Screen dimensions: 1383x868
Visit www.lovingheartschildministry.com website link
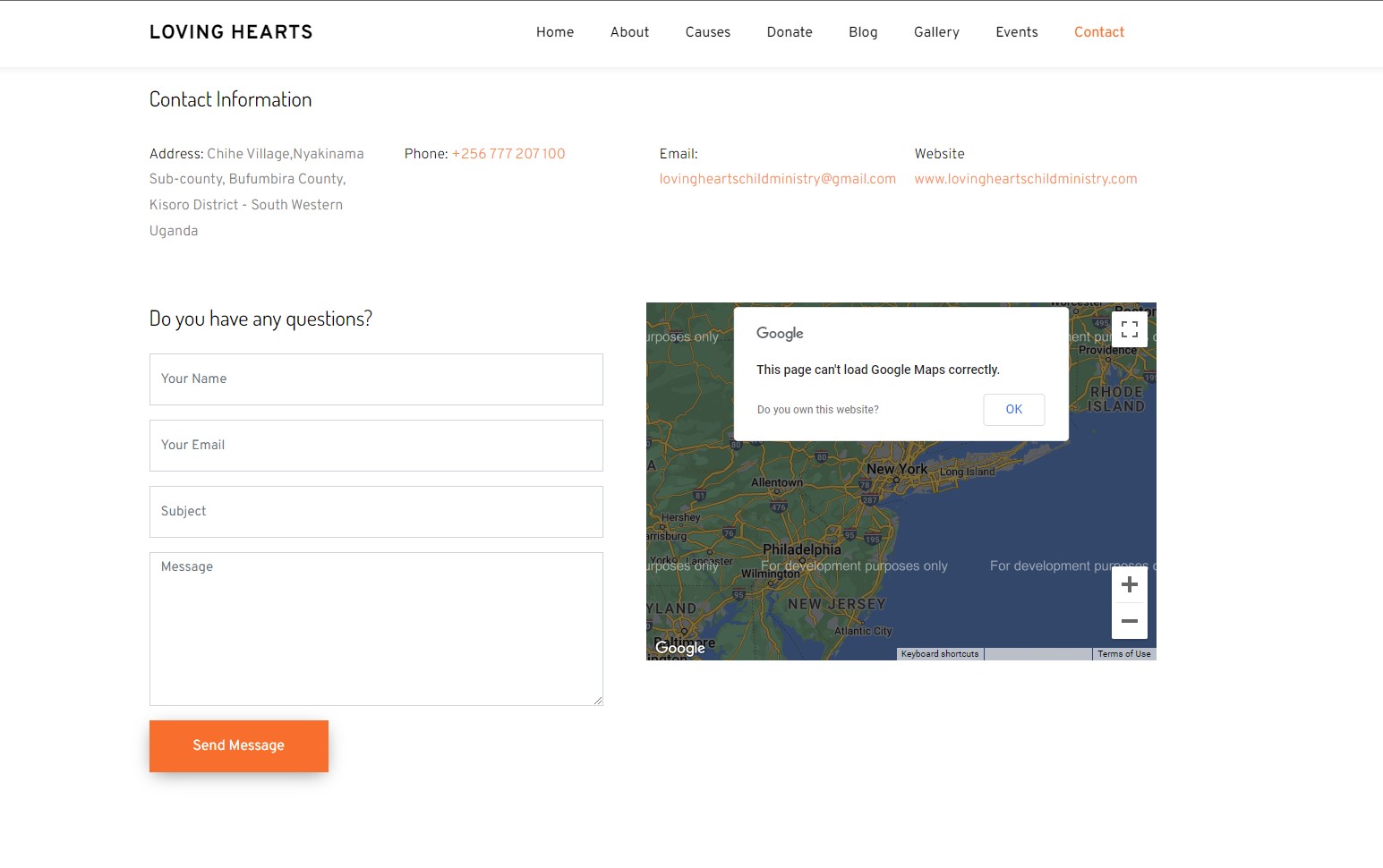(x=1026, y=179)
